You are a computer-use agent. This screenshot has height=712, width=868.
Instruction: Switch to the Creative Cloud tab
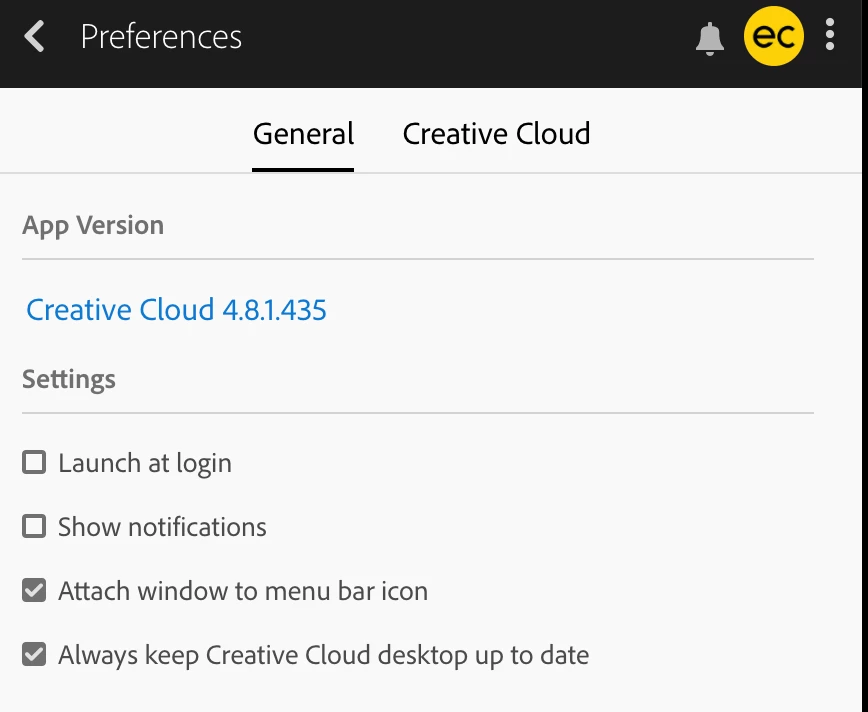pos(497,134)
